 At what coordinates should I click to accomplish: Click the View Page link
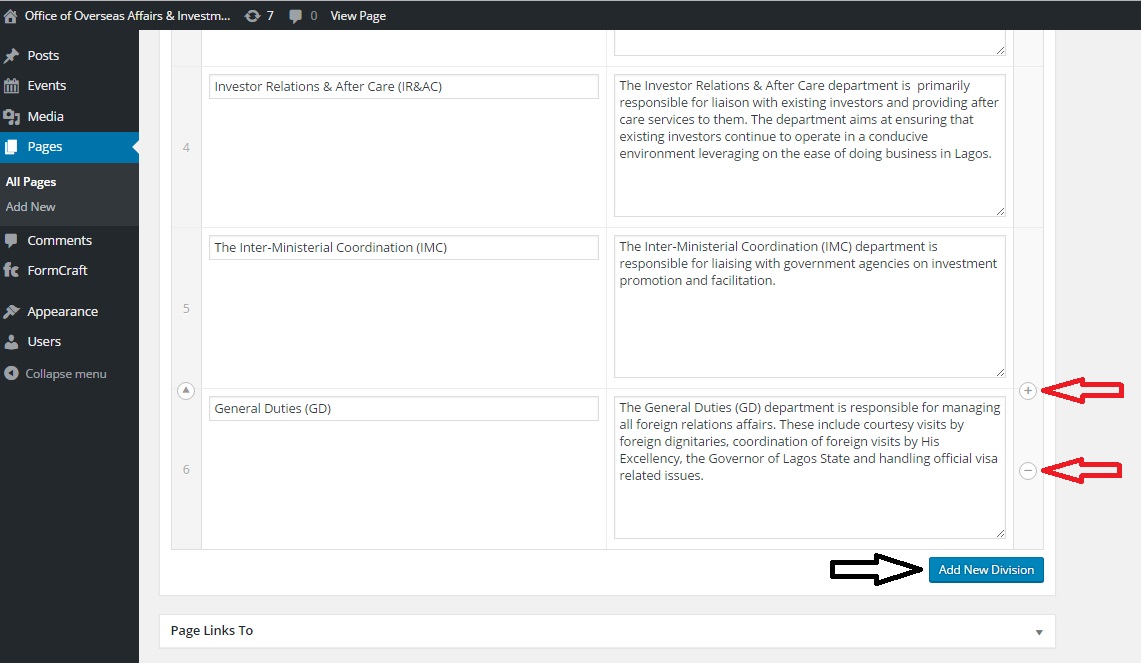tap(358, 16)
